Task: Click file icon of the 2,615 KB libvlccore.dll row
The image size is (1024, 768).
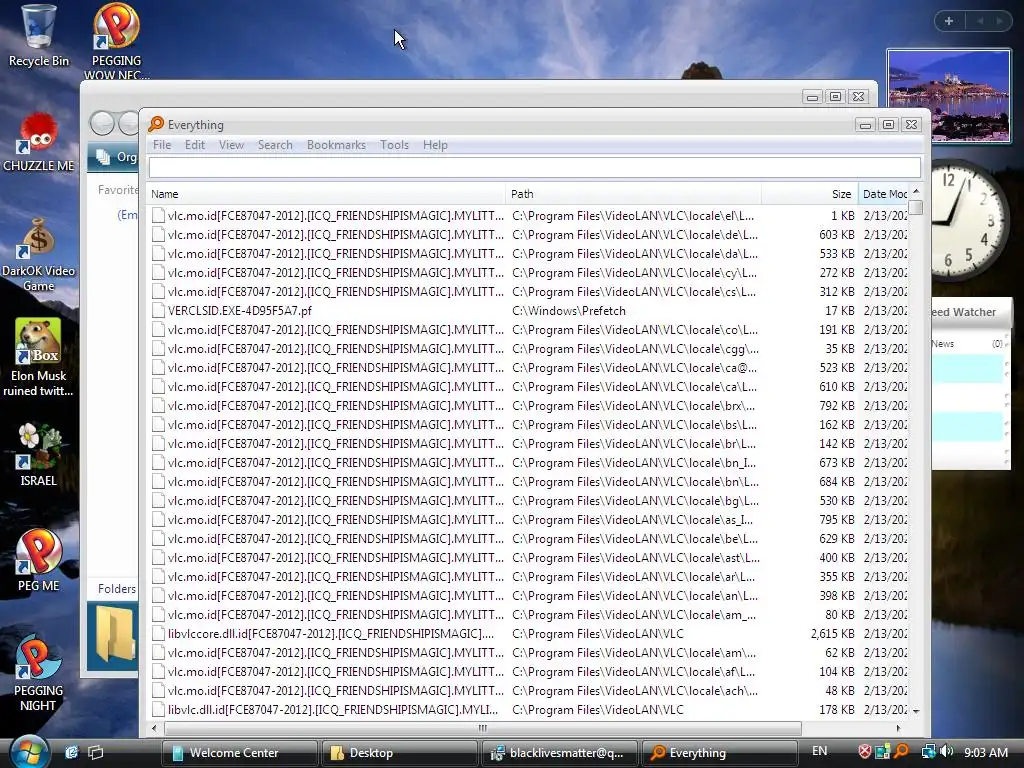Action: point(158,633)
